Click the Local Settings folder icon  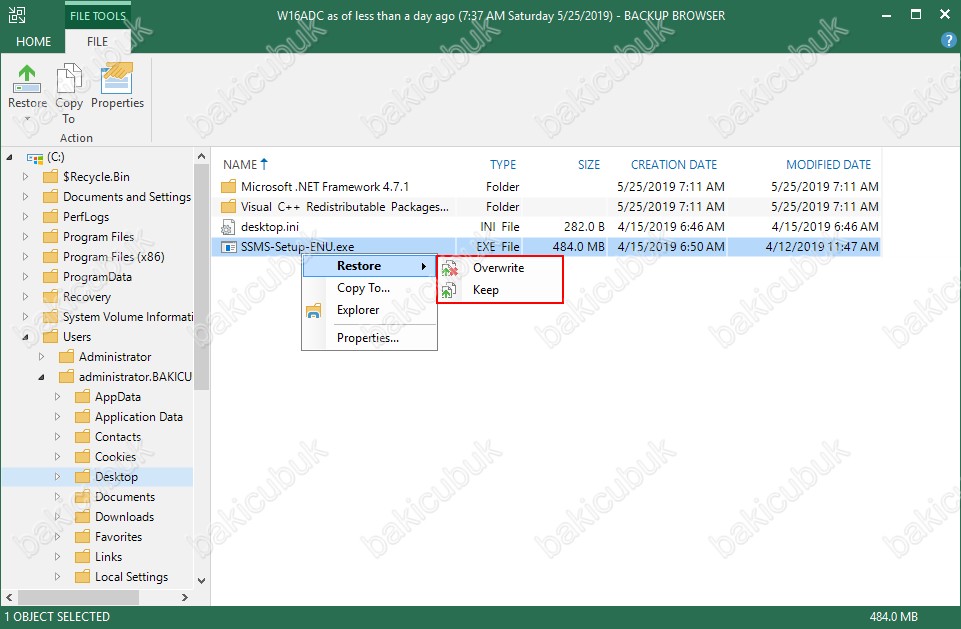coord(83,577)
